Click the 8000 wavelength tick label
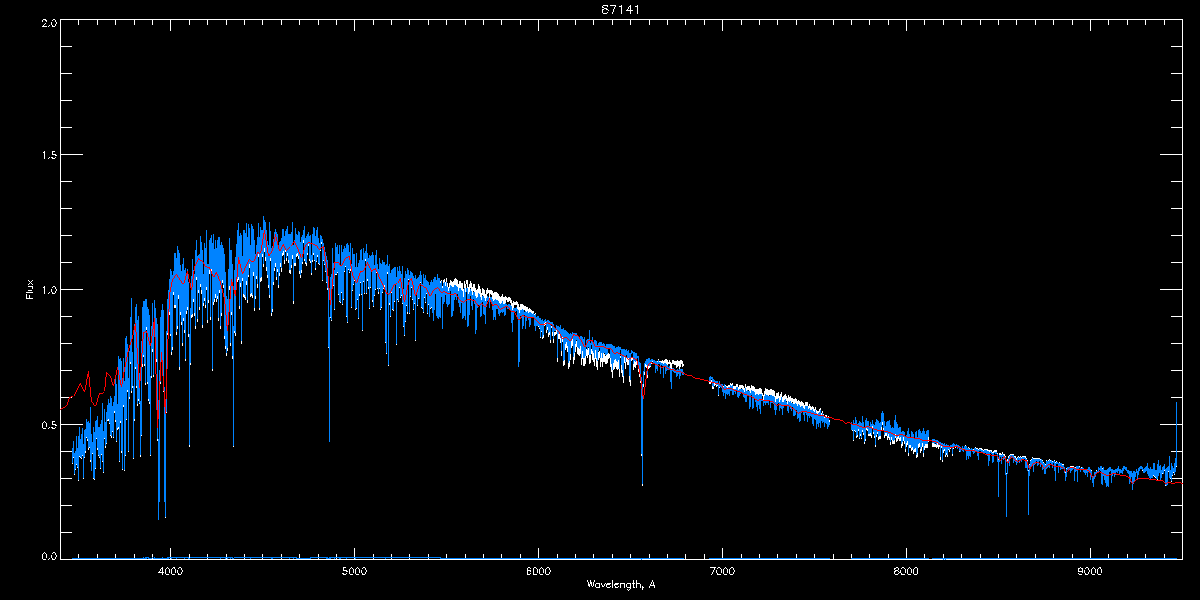 point(906,572)
